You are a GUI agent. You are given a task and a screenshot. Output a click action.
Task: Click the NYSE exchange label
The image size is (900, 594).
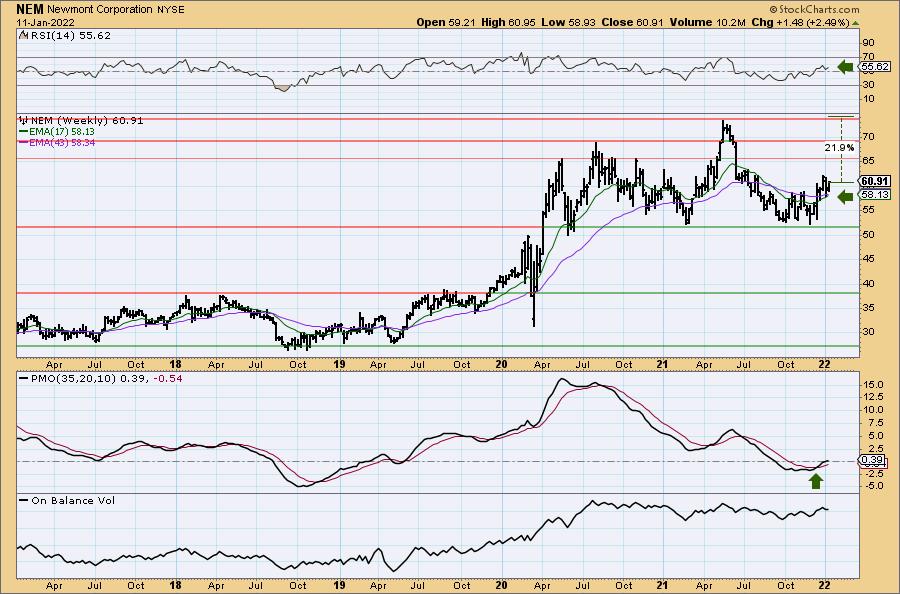[x=170, y=10]
